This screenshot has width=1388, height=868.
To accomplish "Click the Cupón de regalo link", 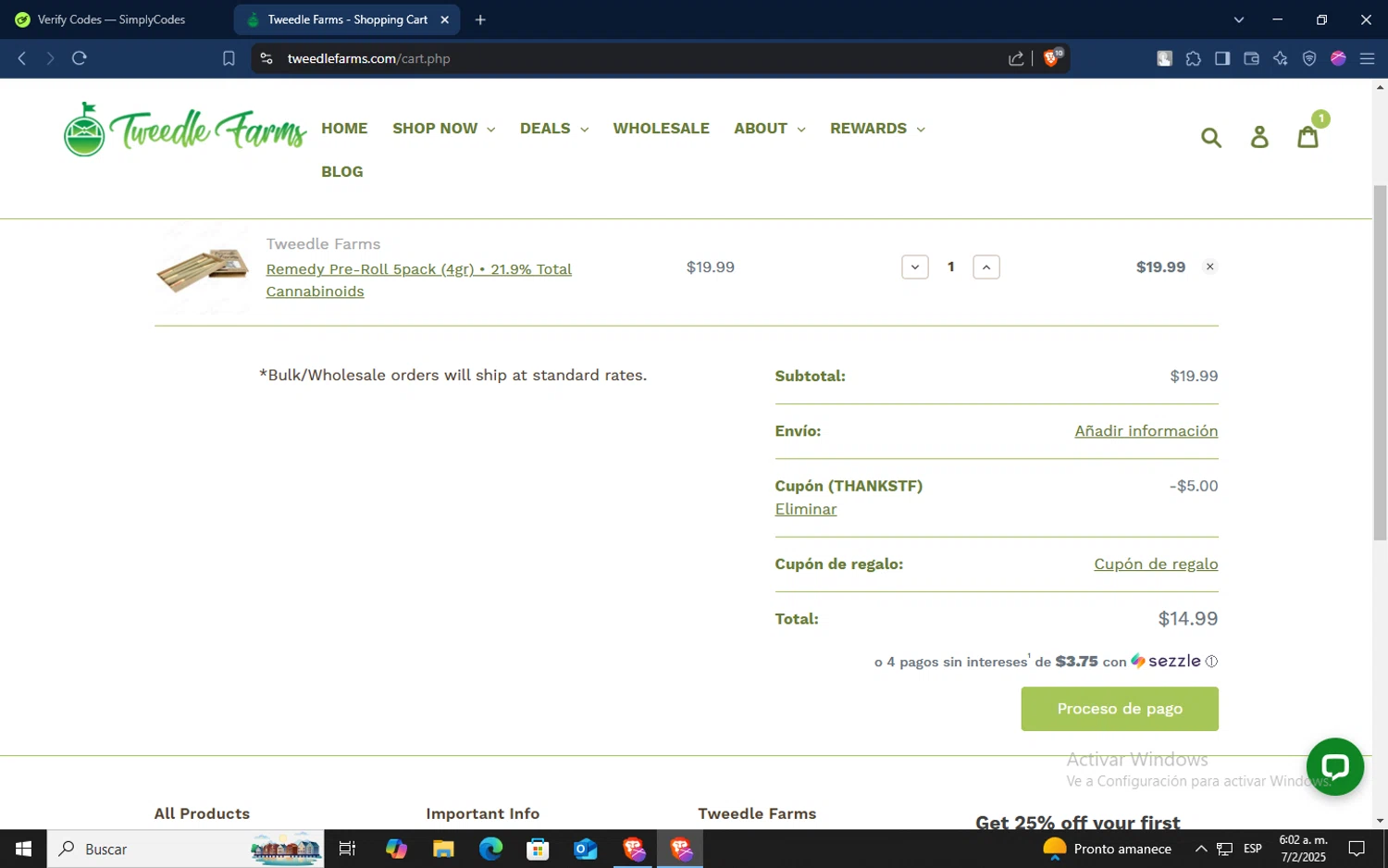I will 1156,564.
